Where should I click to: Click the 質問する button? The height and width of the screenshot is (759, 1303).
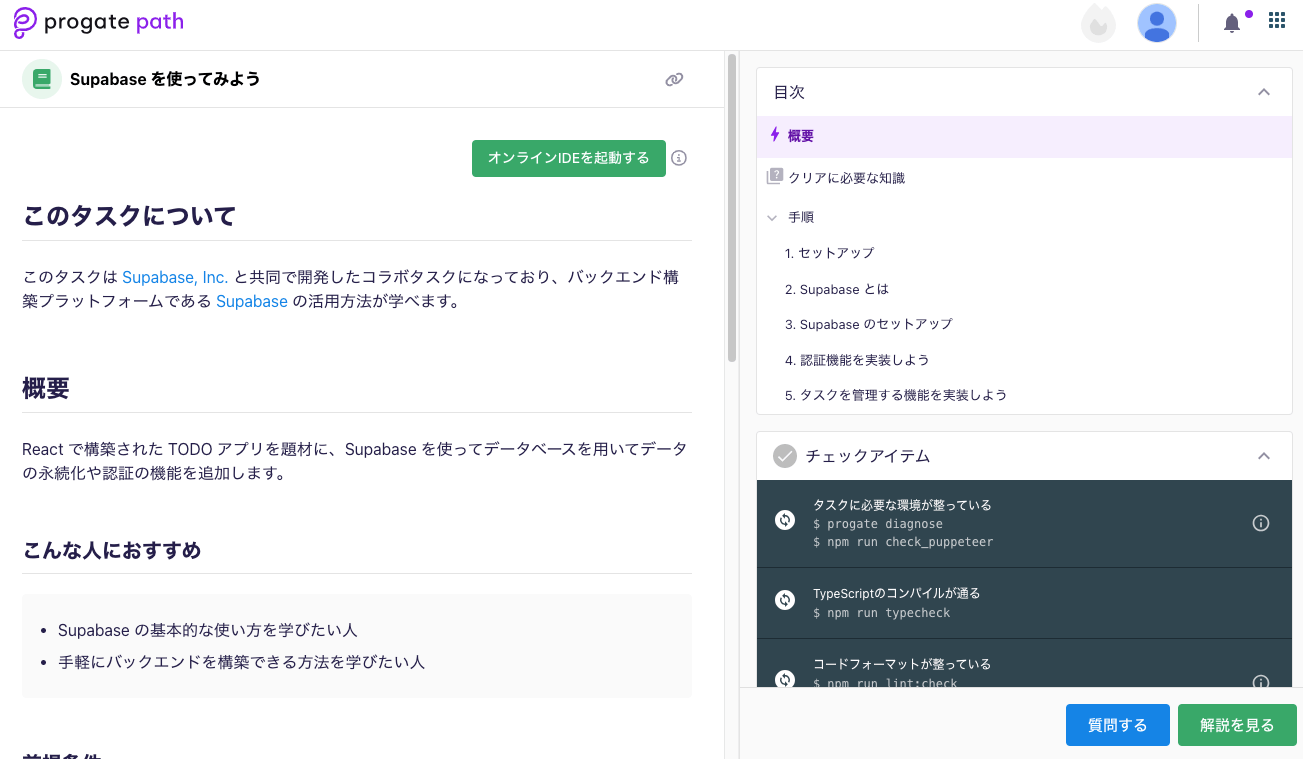tap(1117, 725)
